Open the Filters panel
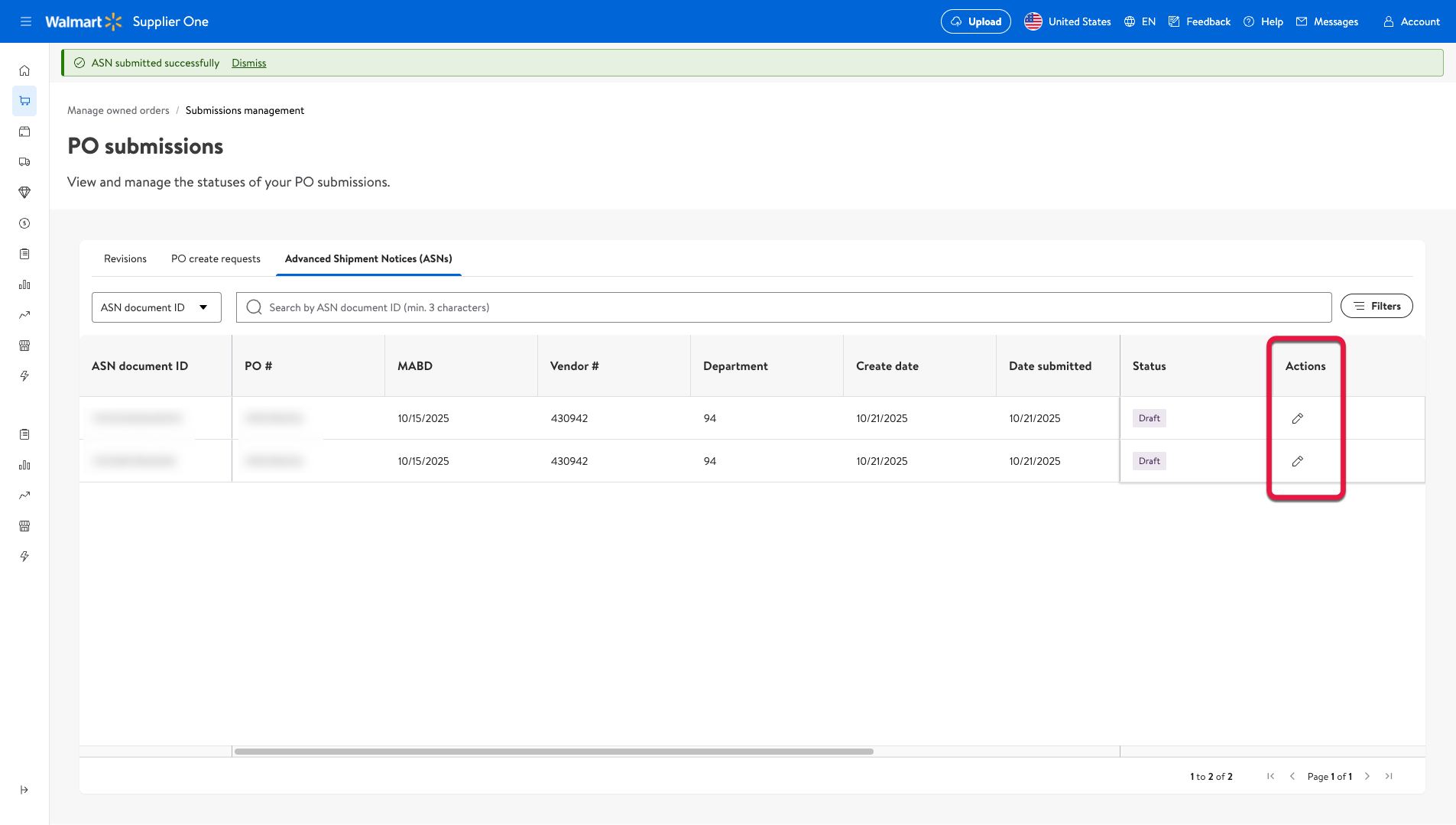The width and height of the screenshot is (1456, 825). click(1376, 306)
